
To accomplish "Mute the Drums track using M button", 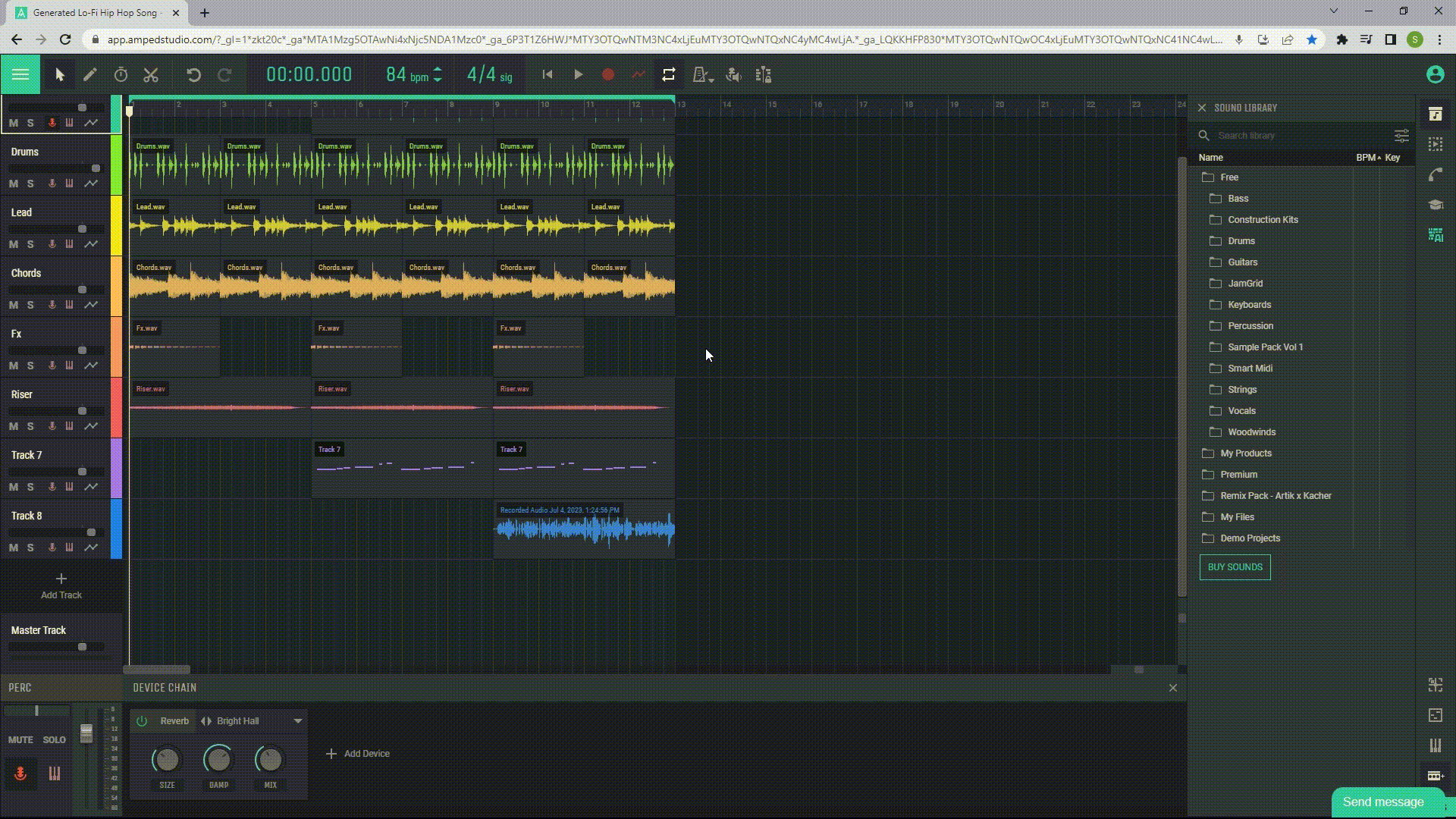I will [13, 183].
